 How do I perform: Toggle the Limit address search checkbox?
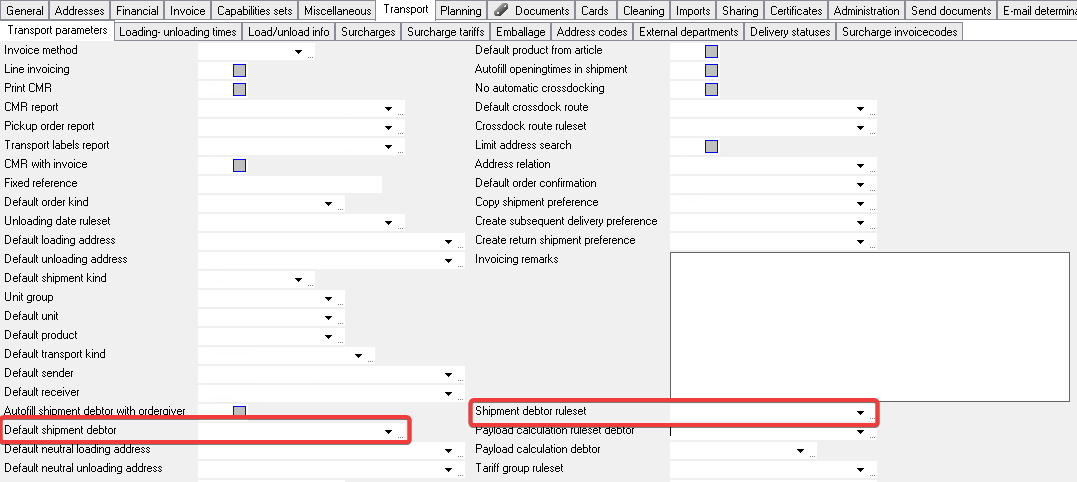click(x=711, y=146)
